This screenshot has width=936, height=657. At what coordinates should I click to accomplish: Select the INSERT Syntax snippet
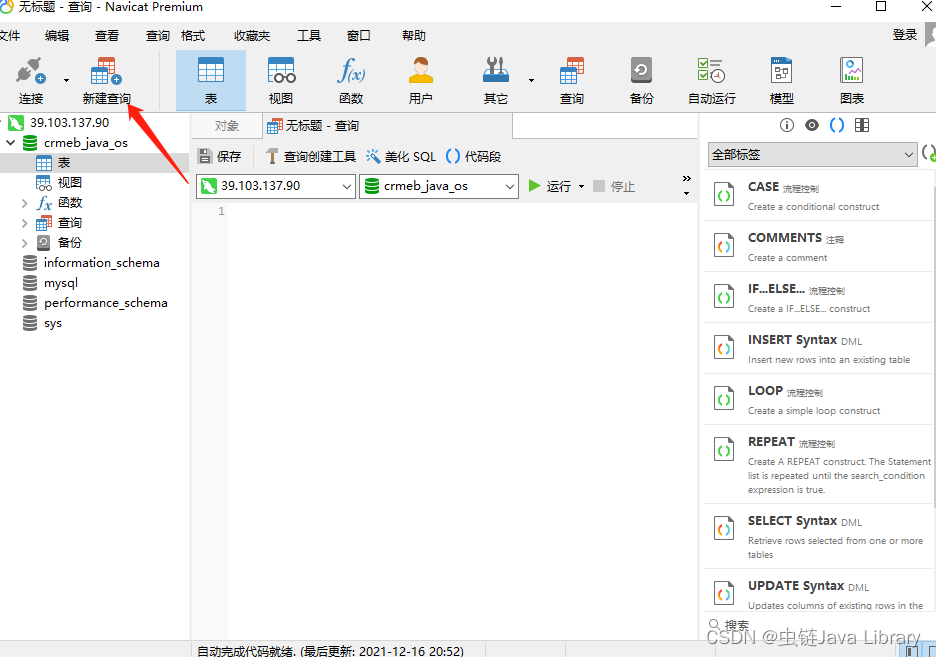coord(818,348)
